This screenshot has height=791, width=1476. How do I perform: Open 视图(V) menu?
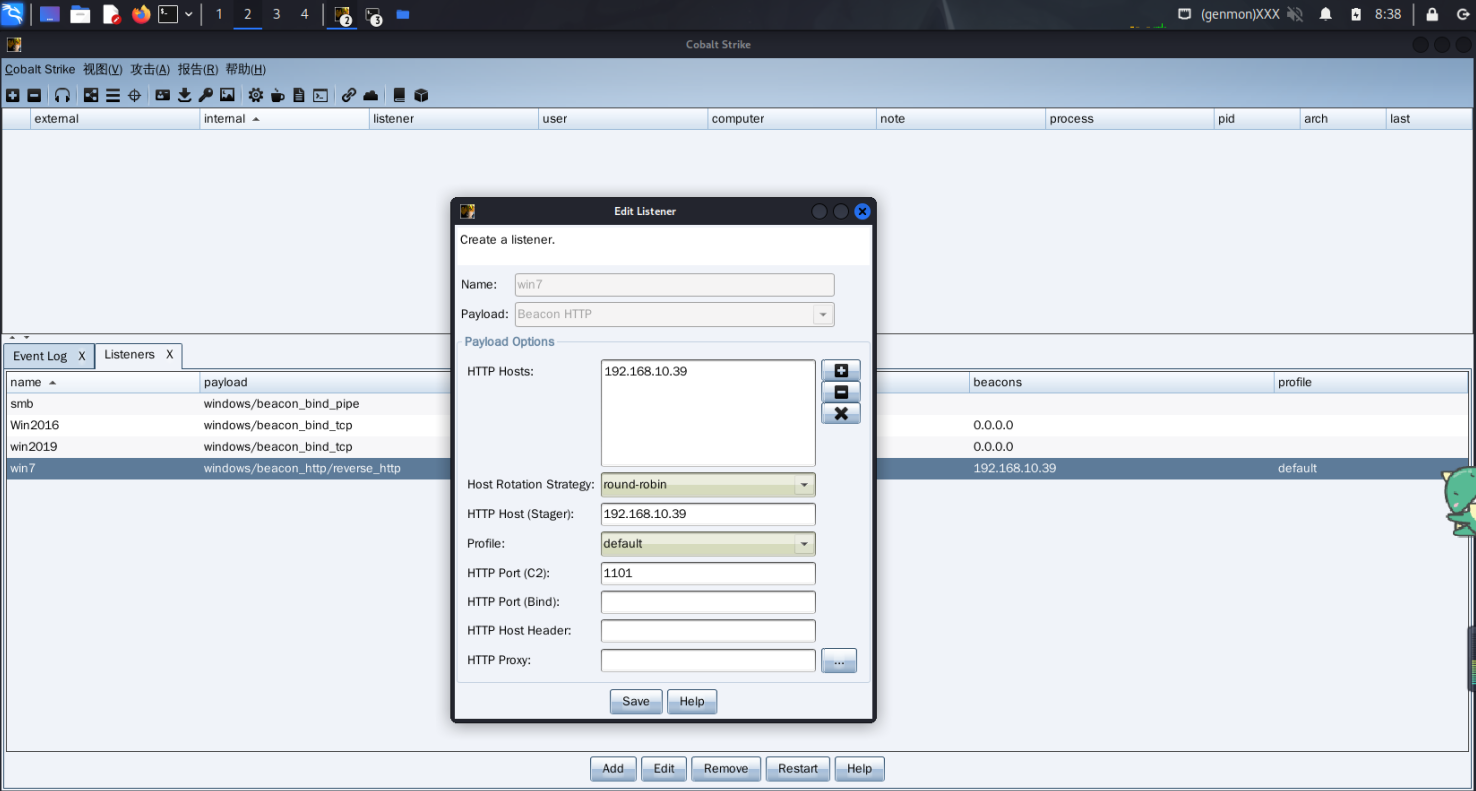pyautogui.click(x=103, y=69)
